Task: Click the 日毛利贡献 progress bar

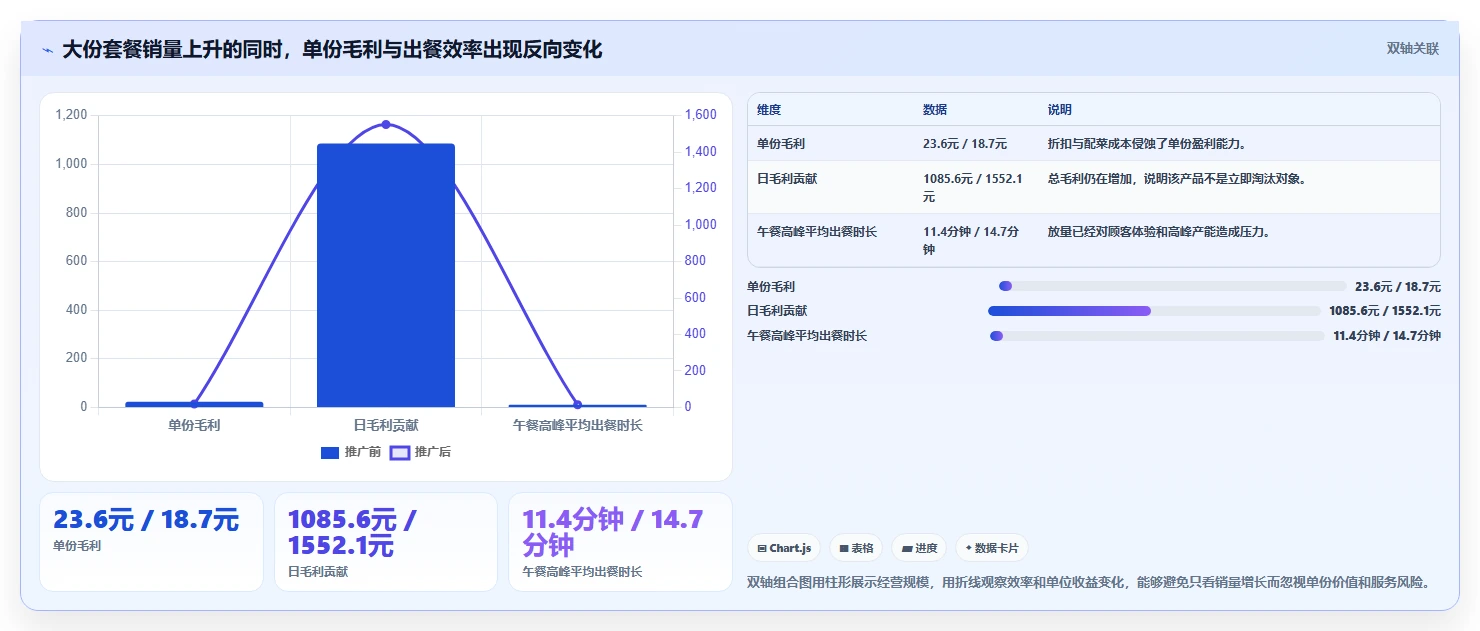Action: 1154,311
